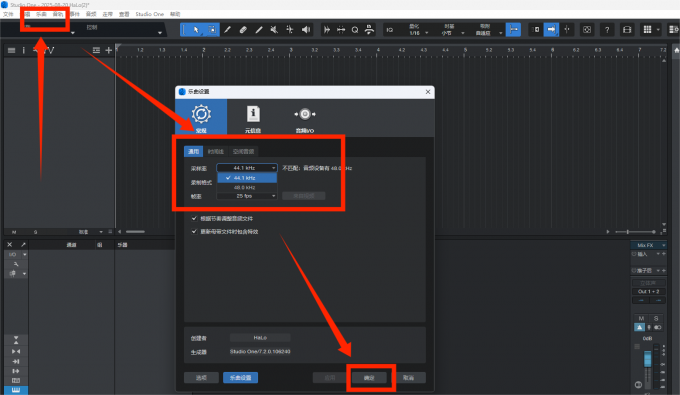680x395 pixels.
Task: Open the snap mode 自适应 dropdown
Action: (487, 30)
